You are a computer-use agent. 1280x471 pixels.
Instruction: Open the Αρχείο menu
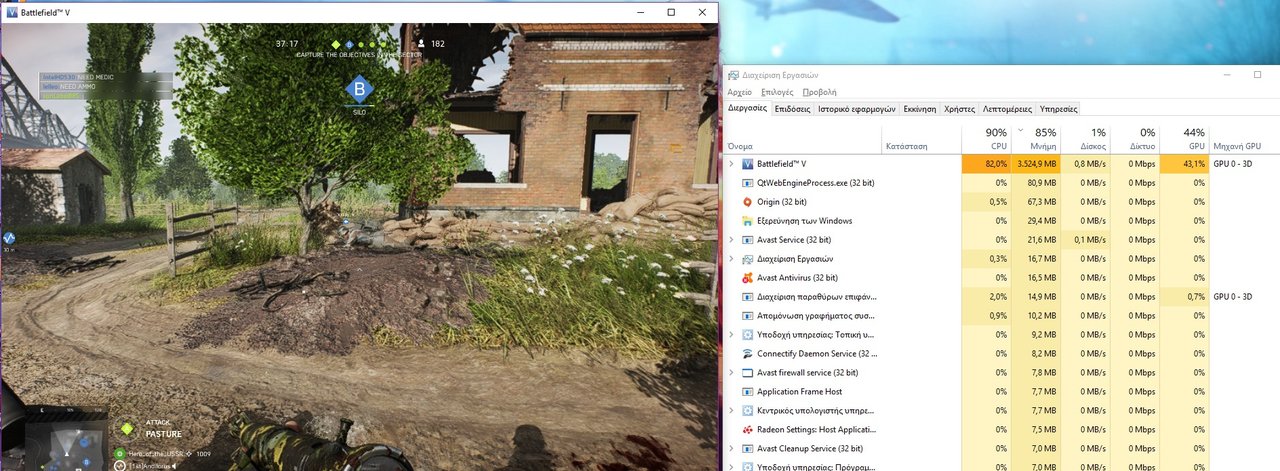pyautogui.click(x=740, y=91)
